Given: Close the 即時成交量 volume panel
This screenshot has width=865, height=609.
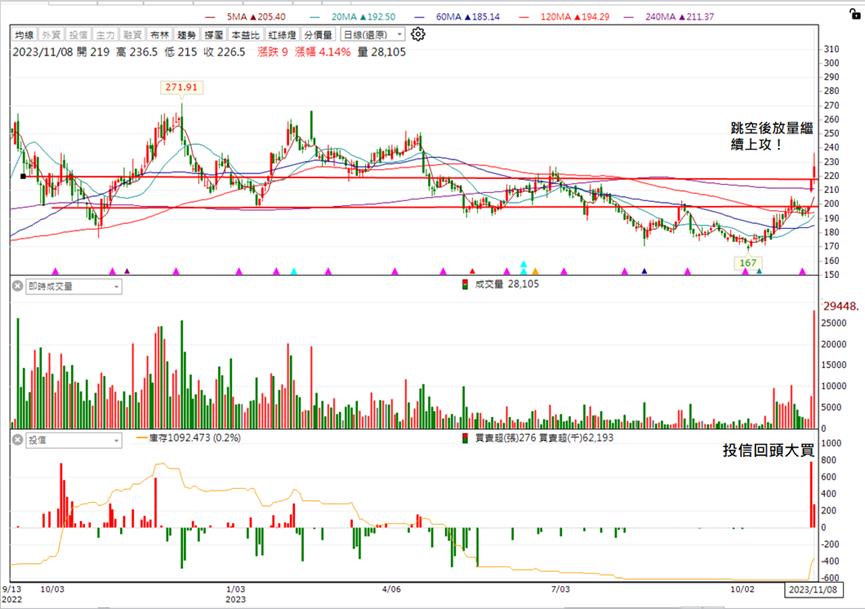Looking at the screenshot, I should (x=18, y=286).
